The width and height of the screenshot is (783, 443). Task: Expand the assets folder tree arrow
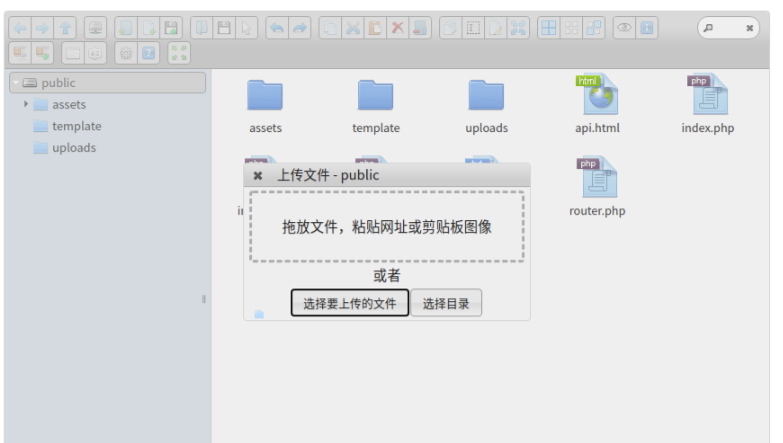[26, 104]
